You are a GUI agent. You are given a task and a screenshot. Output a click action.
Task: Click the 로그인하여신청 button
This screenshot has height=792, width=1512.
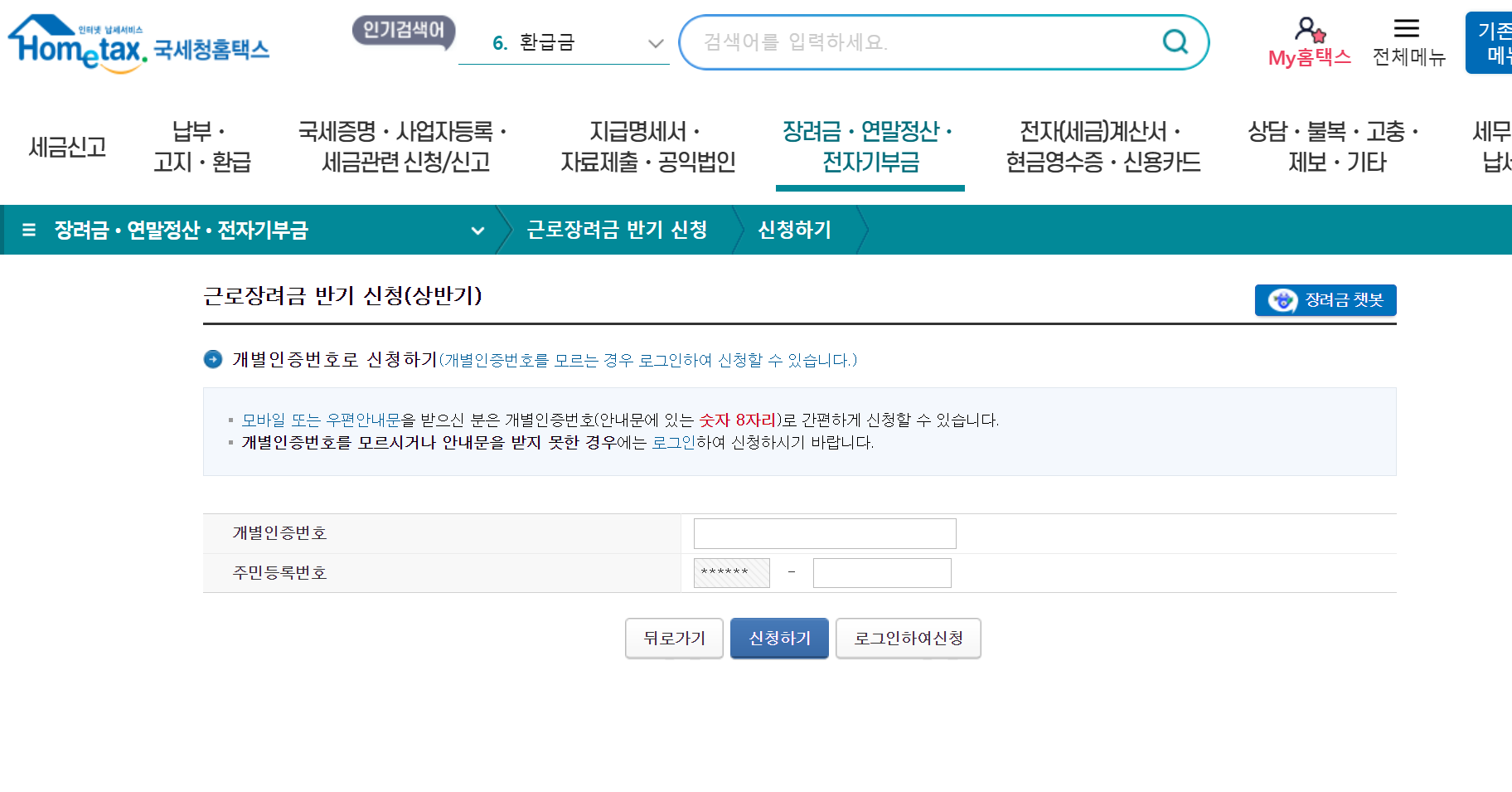click(908, 638)
